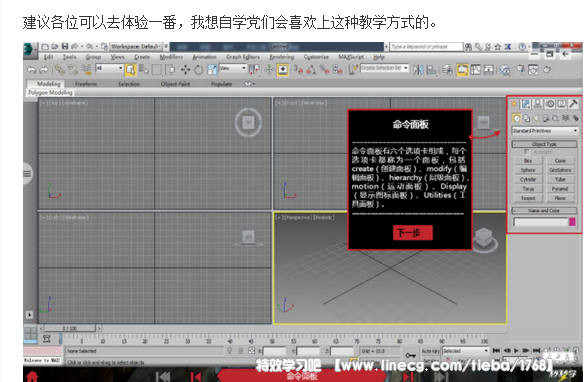Click the Save File floppy icon
This screenshot has height=382, width=587.
[65, 46]
